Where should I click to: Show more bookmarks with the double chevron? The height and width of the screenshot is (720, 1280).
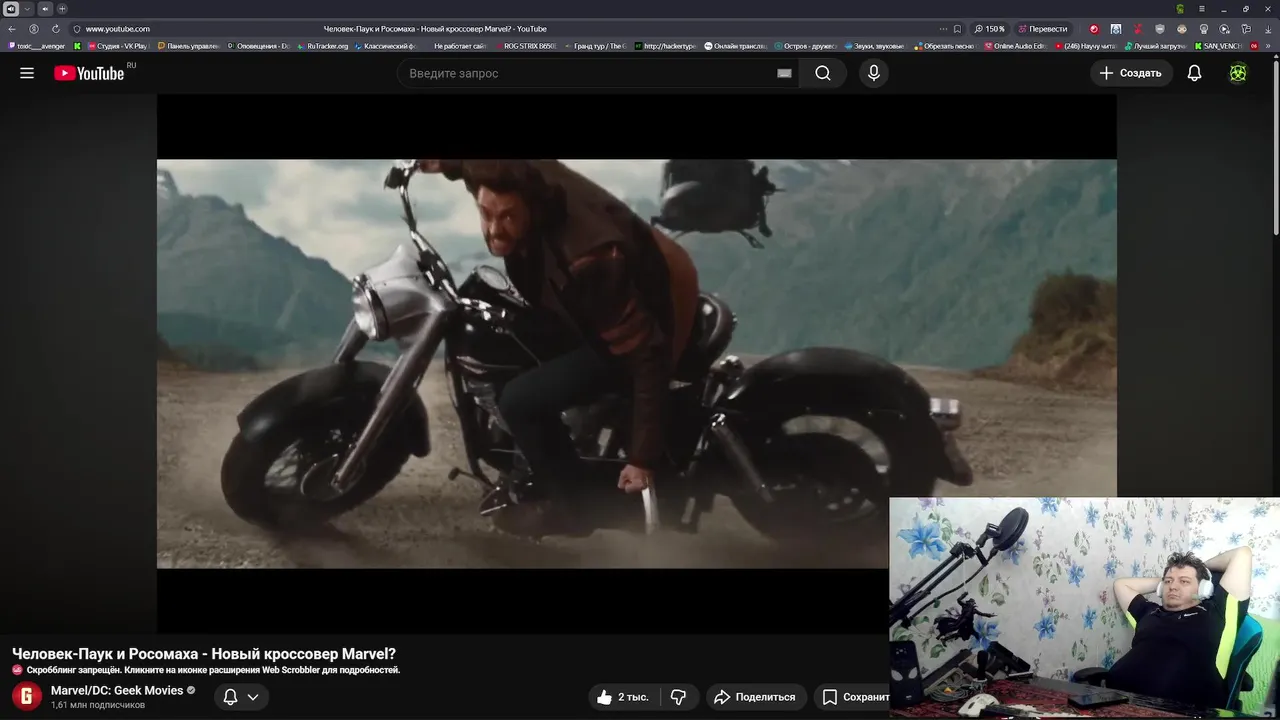(1270, 46)
